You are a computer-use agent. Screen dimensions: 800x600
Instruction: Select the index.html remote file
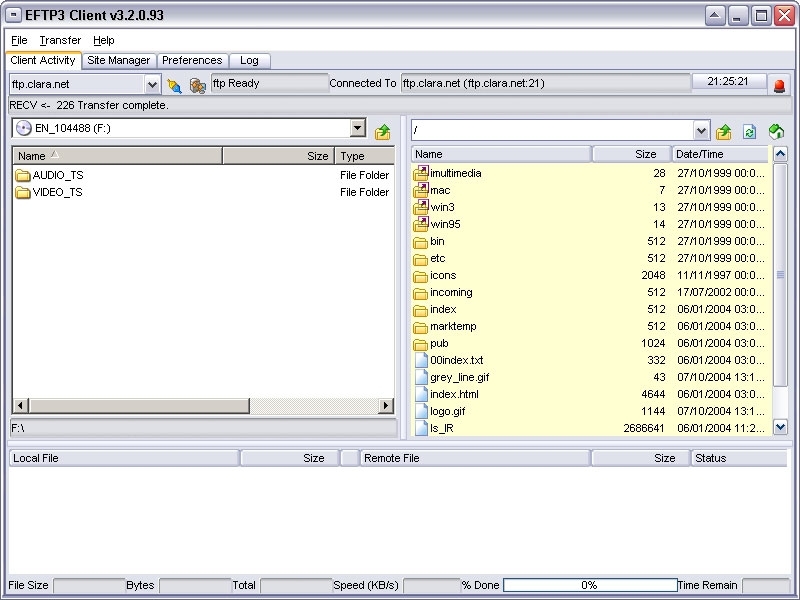[x=454, y=394]
